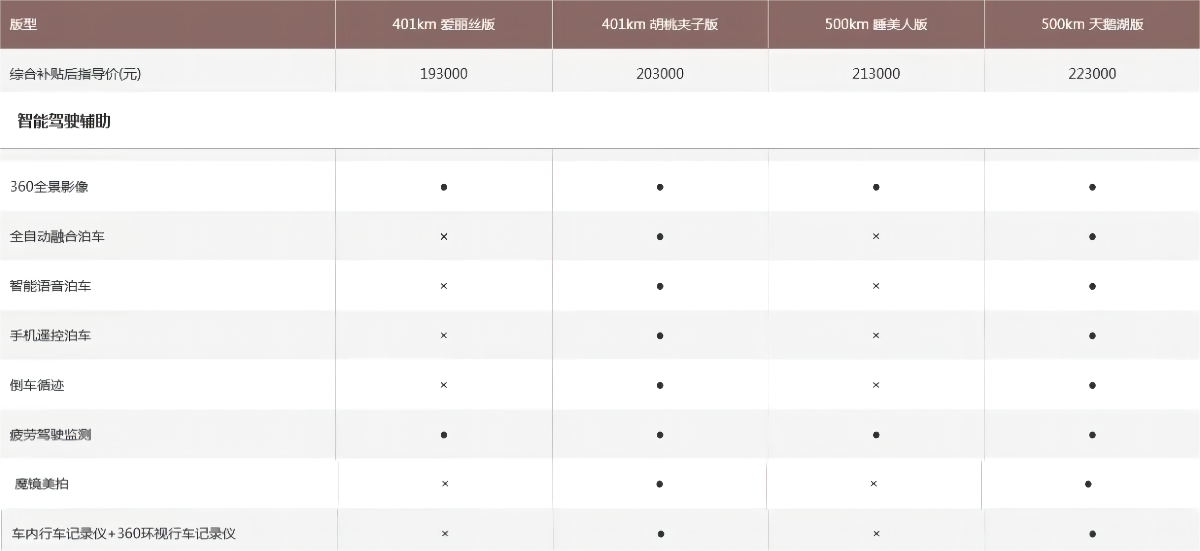Click the 360全景影像 dot under 睡美人版

point(876,187)
